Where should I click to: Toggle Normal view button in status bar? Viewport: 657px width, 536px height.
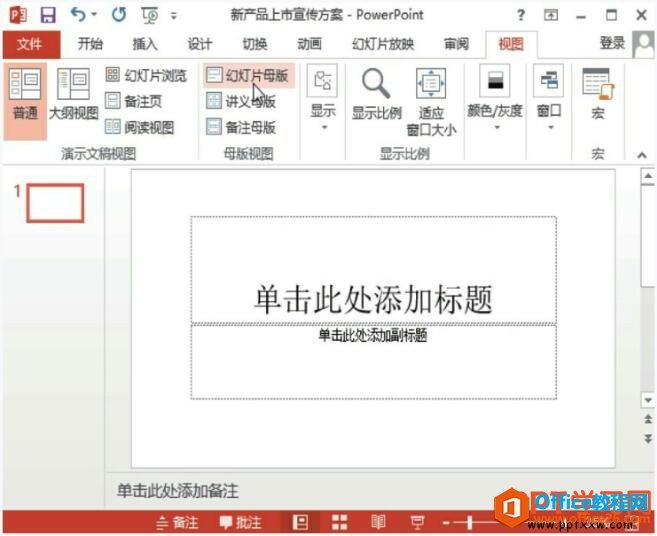(300, 523)
